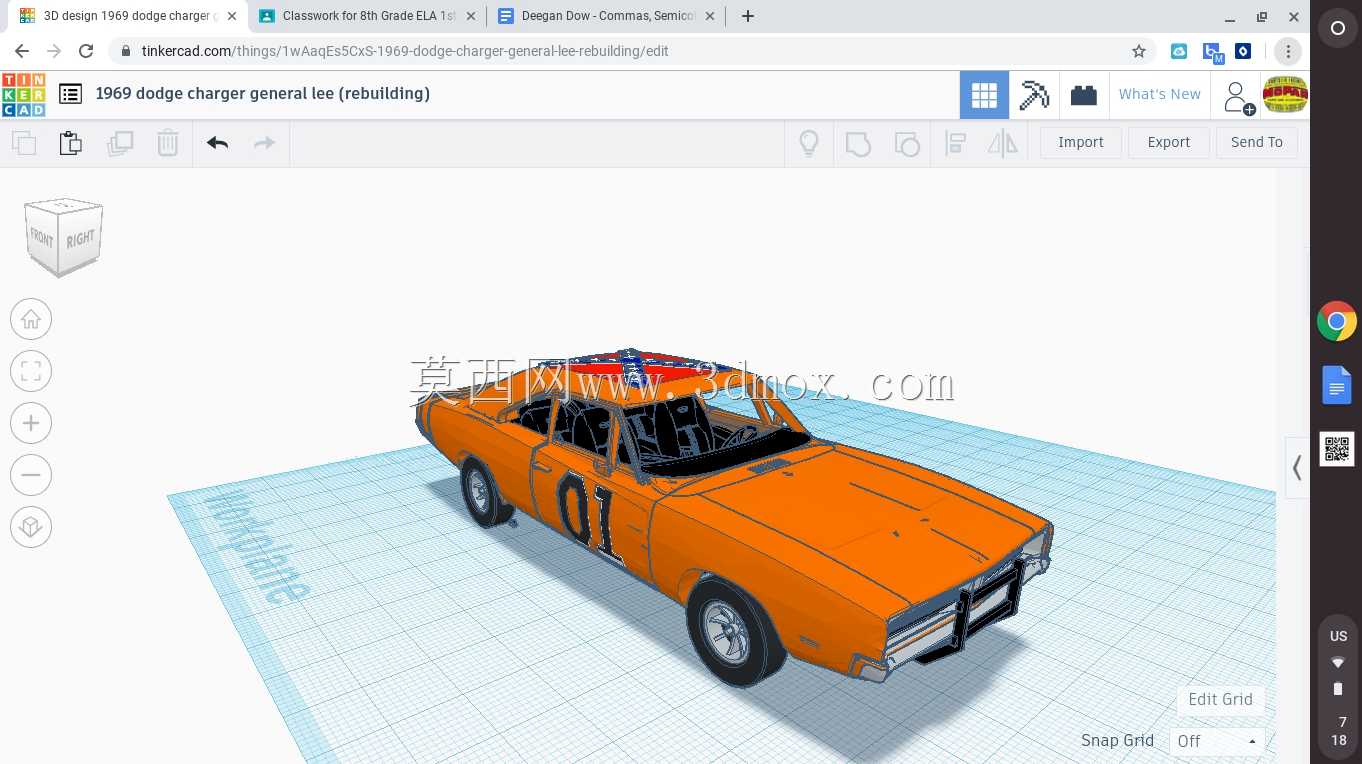Click the Duplicate and repeat icon

120,143
